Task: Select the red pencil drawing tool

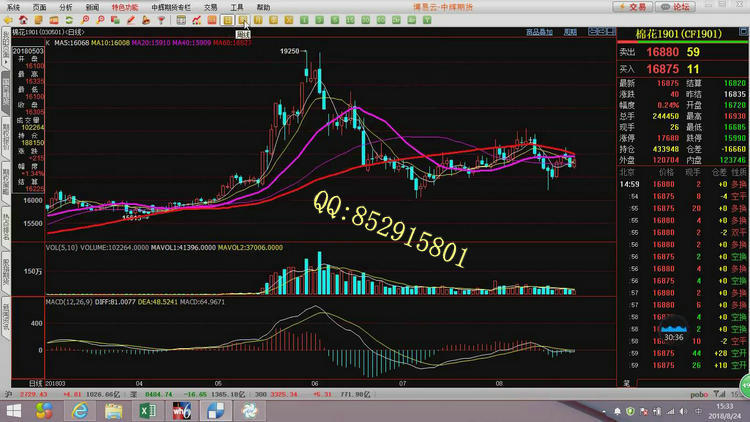Action: click(x=132, y=19)
